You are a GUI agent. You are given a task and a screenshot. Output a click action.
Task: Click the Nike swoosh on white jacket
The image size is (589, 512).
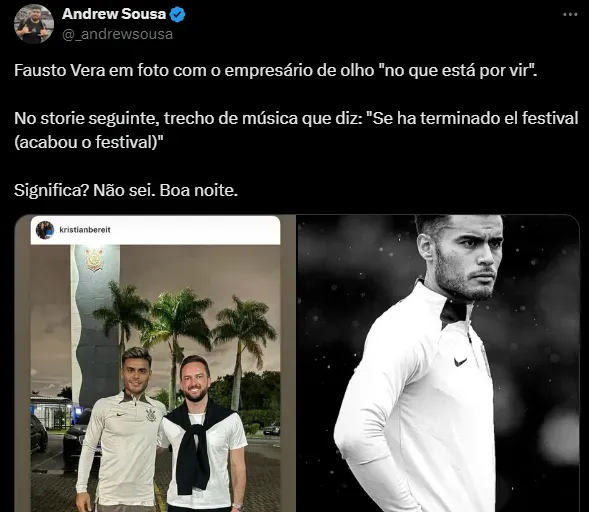[x=460, y=362]
